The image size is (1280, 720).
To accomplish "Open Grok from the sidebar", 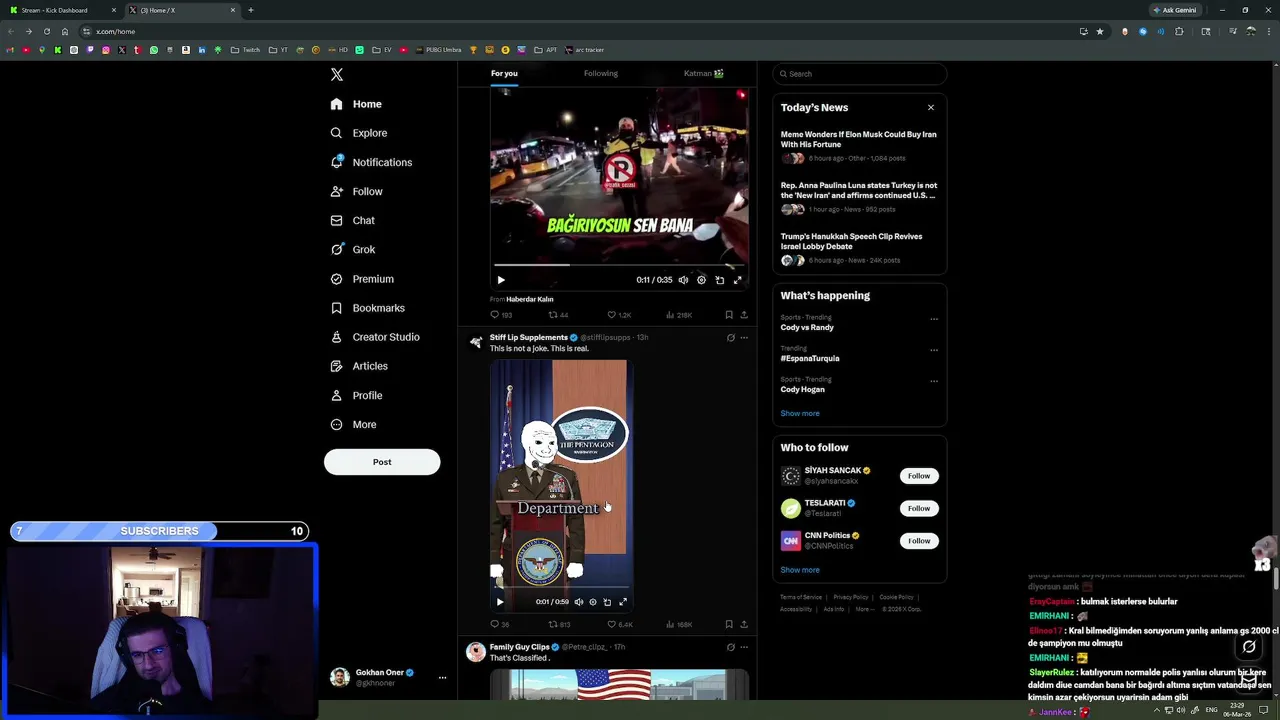I will click(352, 250).
